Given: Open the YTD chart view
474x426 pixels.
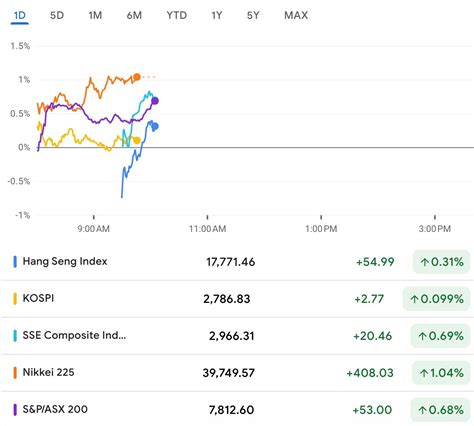Looking at the screenshot, I should click(177, 15).
